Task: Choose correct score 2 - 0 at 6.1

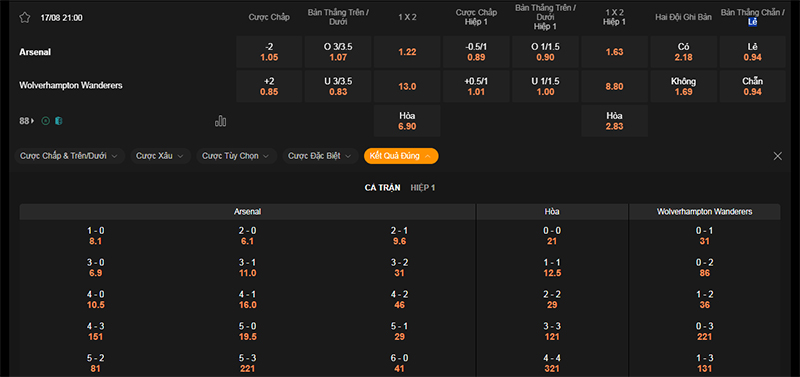Action: (247, 236)
